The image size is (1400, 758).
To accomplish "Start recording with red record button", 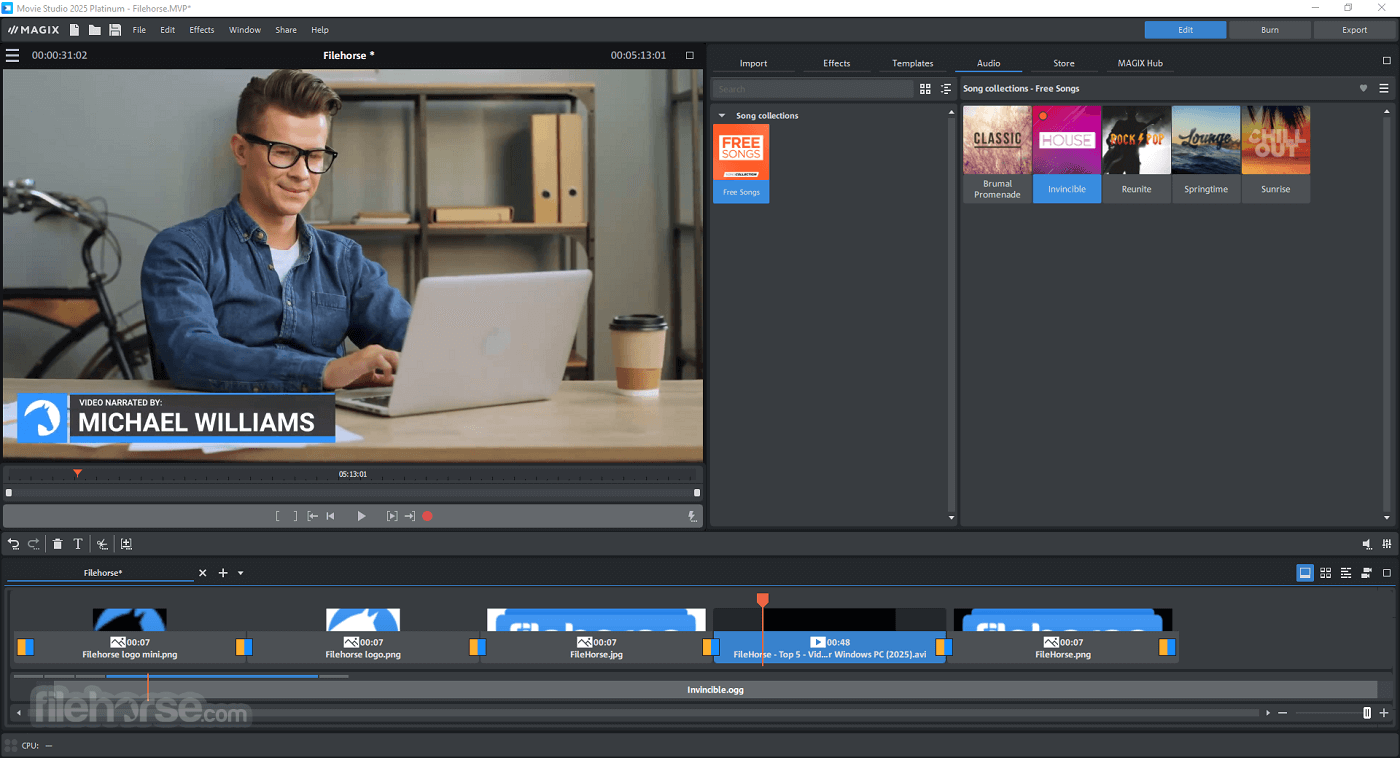I will click(427, 516).
